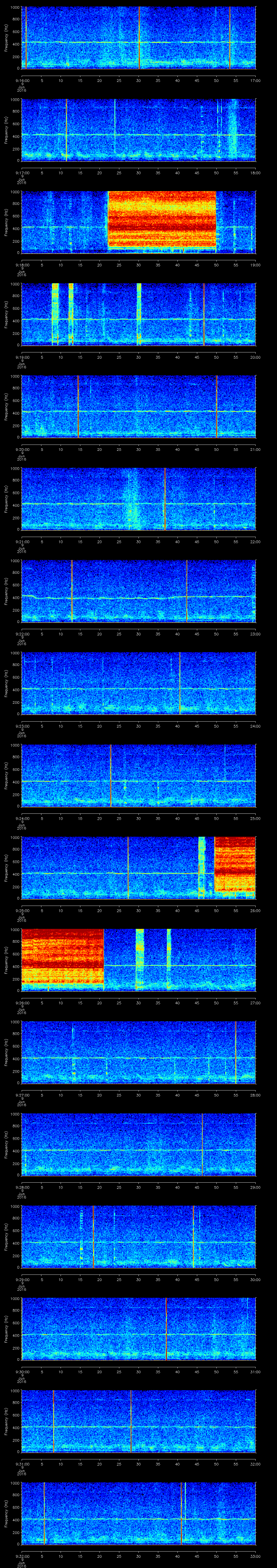
Task: Click the "29:00" end time label
Action: coord(255,1187)
